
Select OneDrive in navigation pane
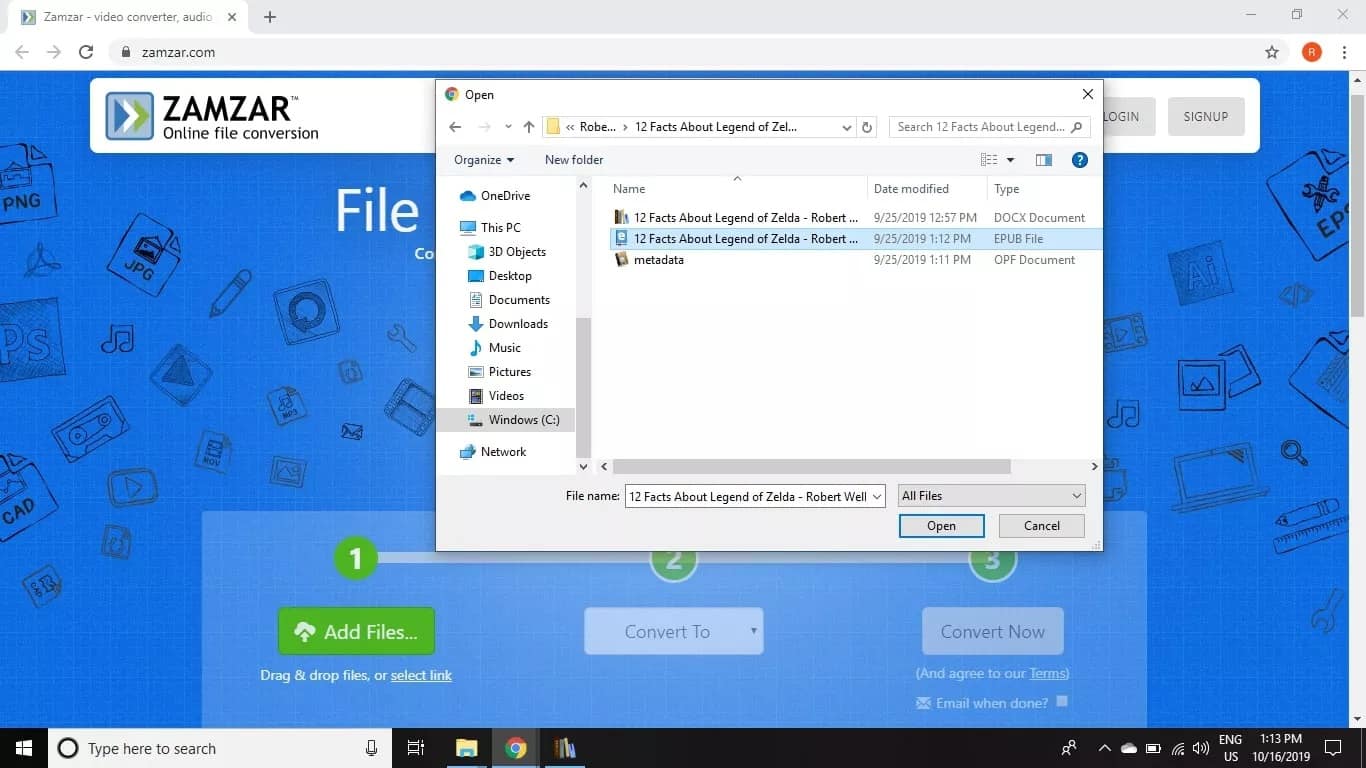coord(495,196)
